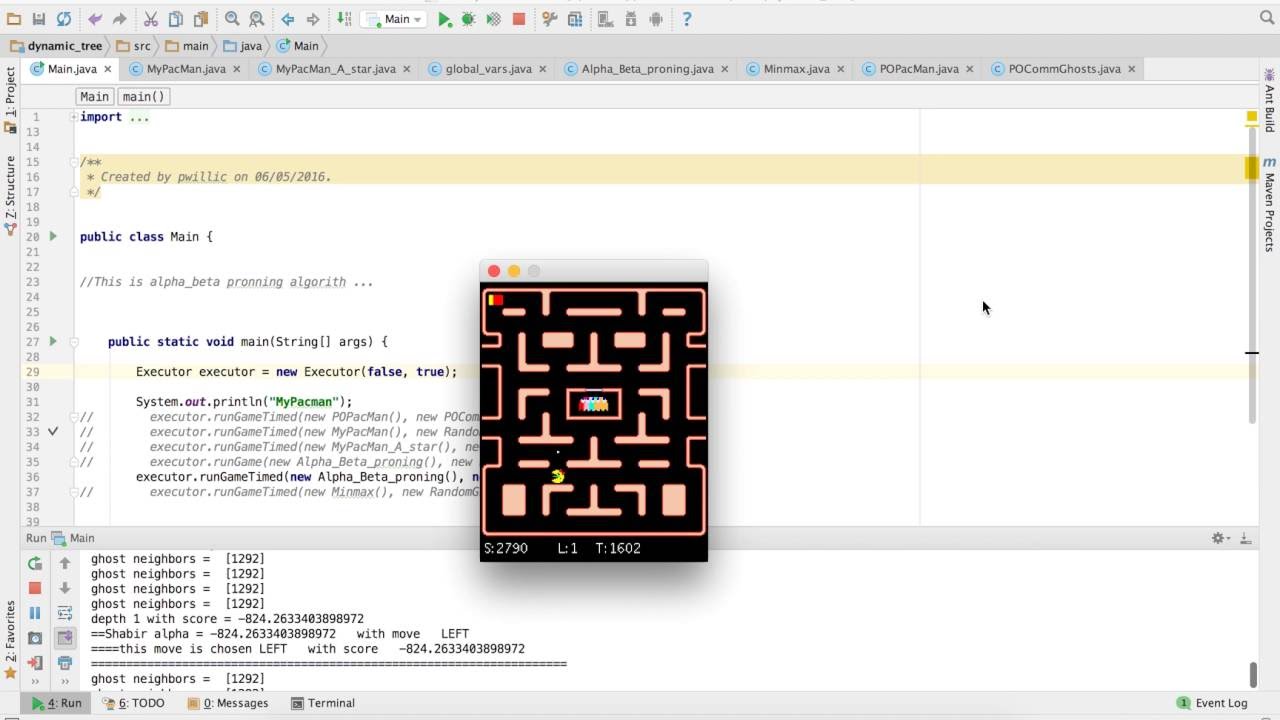This screenshot has height=720, width=1280.
Task: Click the Copy icon
Action: 176,19
